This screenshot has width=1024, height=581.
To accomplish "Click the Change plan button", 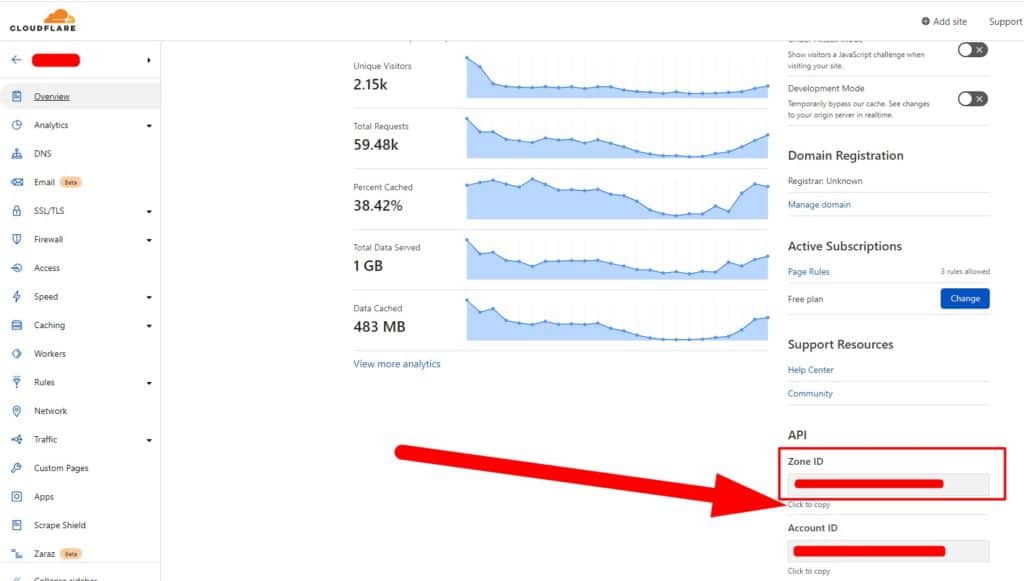I will [x=965, y=298].
